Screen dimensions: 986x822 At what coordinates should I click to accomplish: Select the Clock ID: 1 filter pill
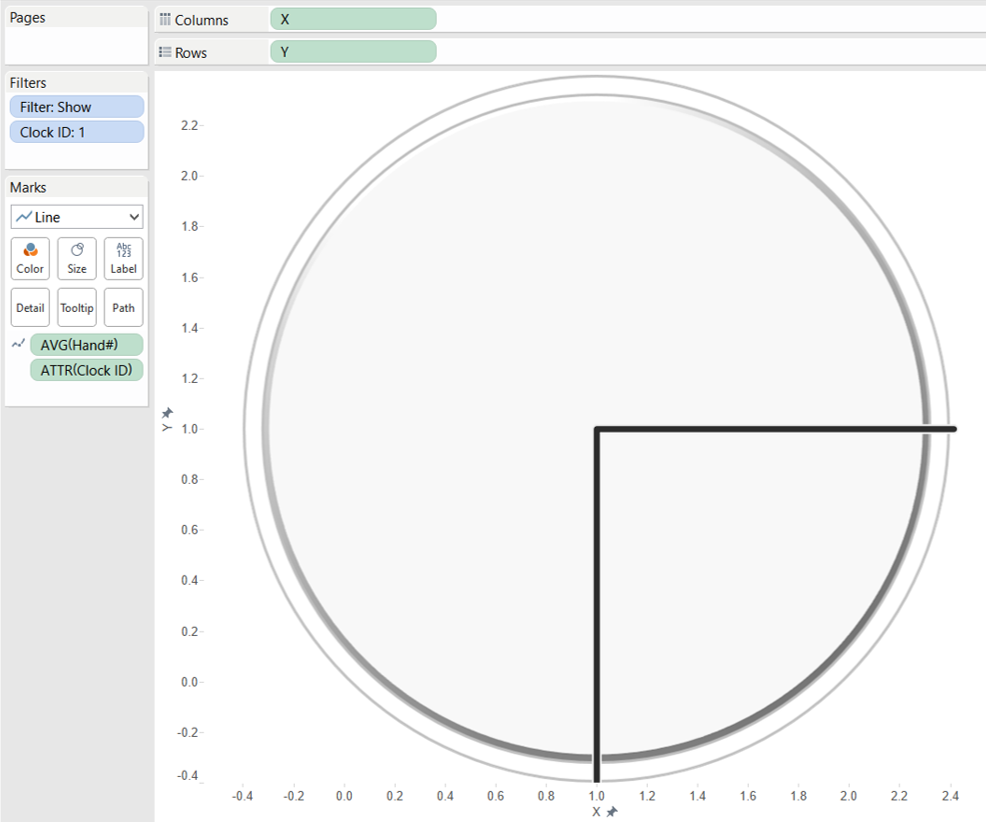(77, 132)
